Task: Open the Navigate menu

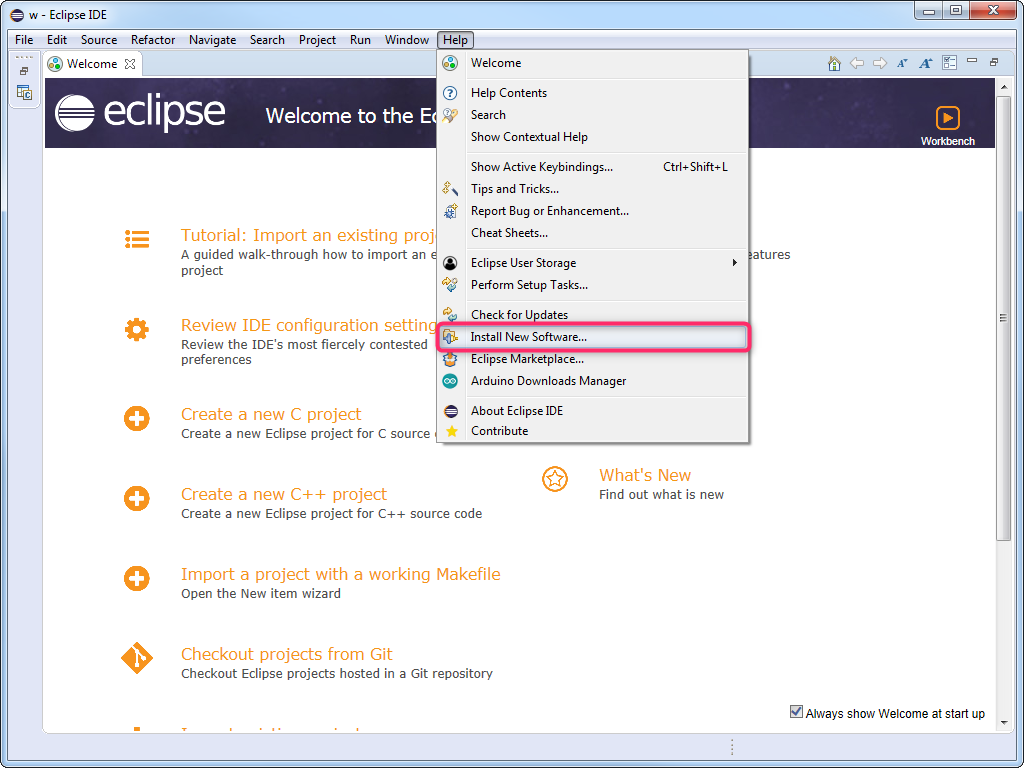Action: [x=212, y=40]
